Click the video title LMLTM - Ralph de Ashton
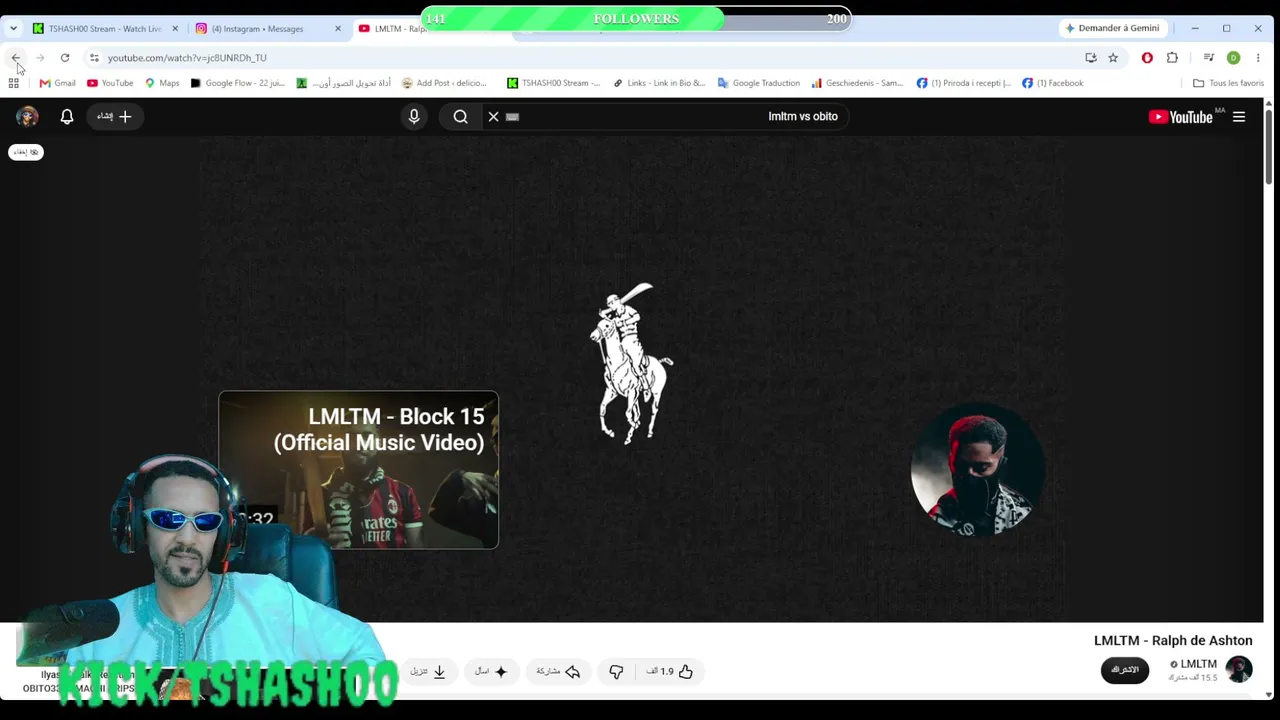 1173,641
